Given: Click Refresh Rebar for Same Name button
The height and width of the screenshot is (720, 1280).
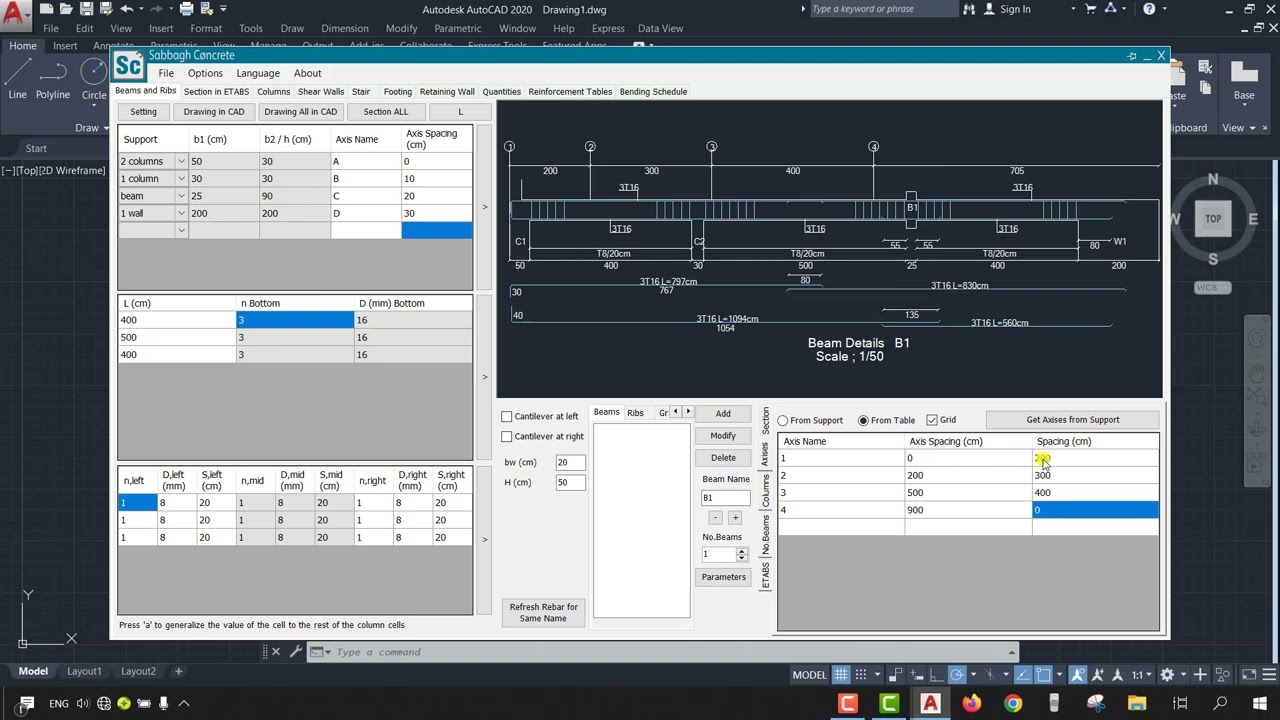Looking at the screenshot, I should pyautogui.click(x=544, y=613).
